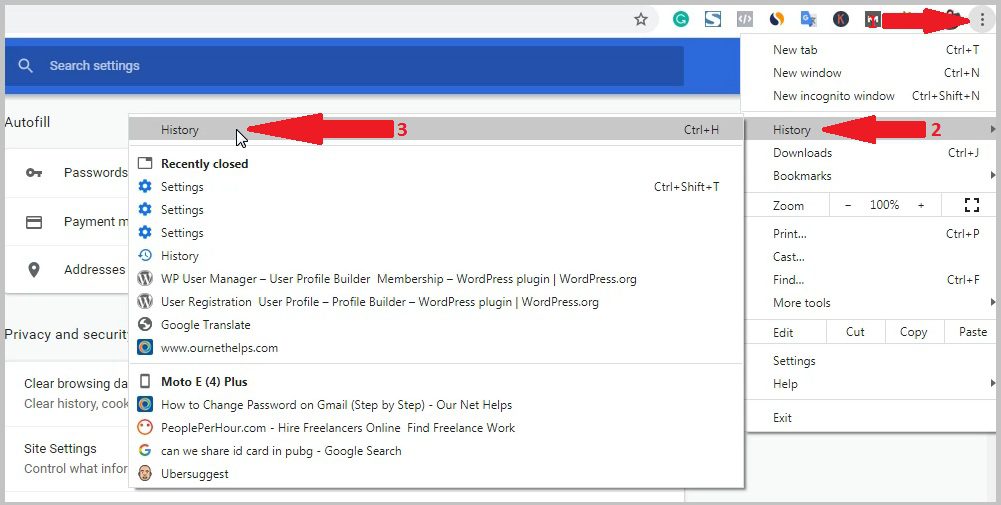Viewport: 1001px width, 505px height.
Task: Click the search magnifier icon in settings
Action: pyautogui.click(x=26, y=65)
